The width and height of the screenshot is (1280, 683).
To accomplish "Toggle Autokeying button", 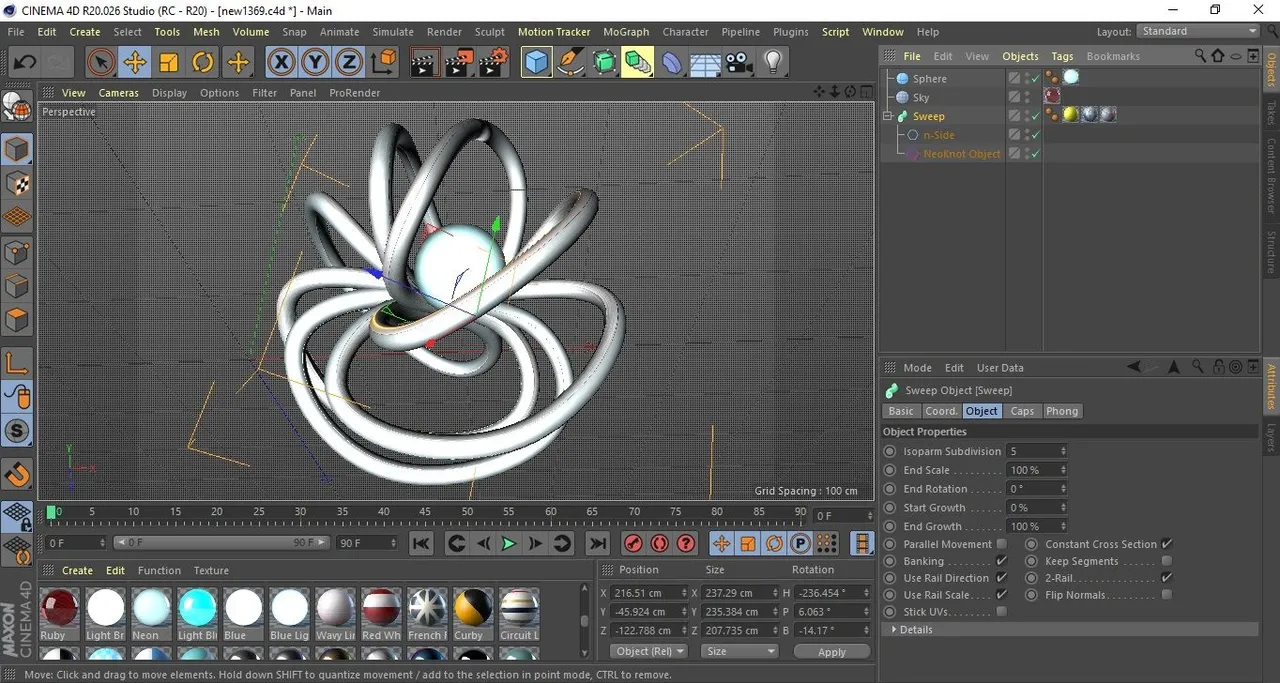I will (x=659, y=543).
